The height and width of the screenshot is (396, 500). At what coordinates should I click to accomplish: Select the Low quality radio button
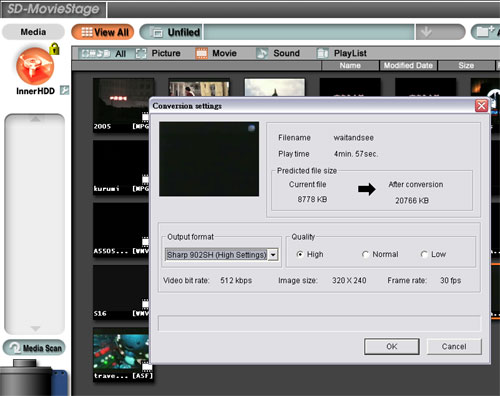(424, 254)
